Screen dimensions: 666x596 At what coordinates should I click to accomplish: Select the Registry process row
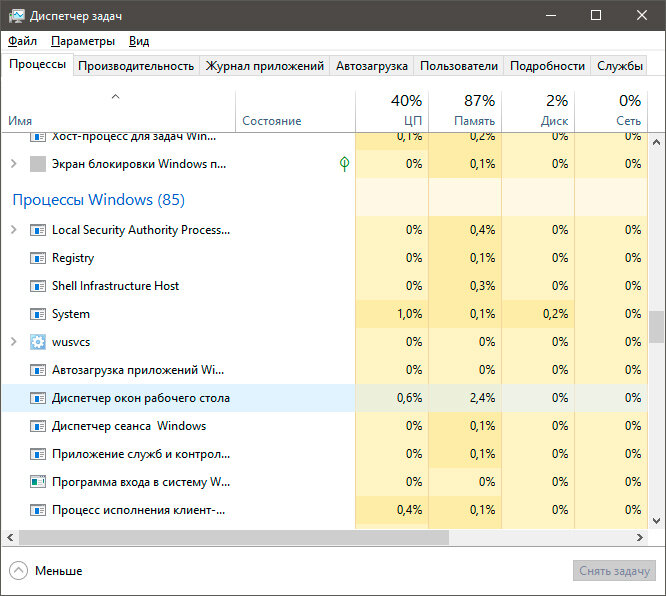tap(325, 258)
